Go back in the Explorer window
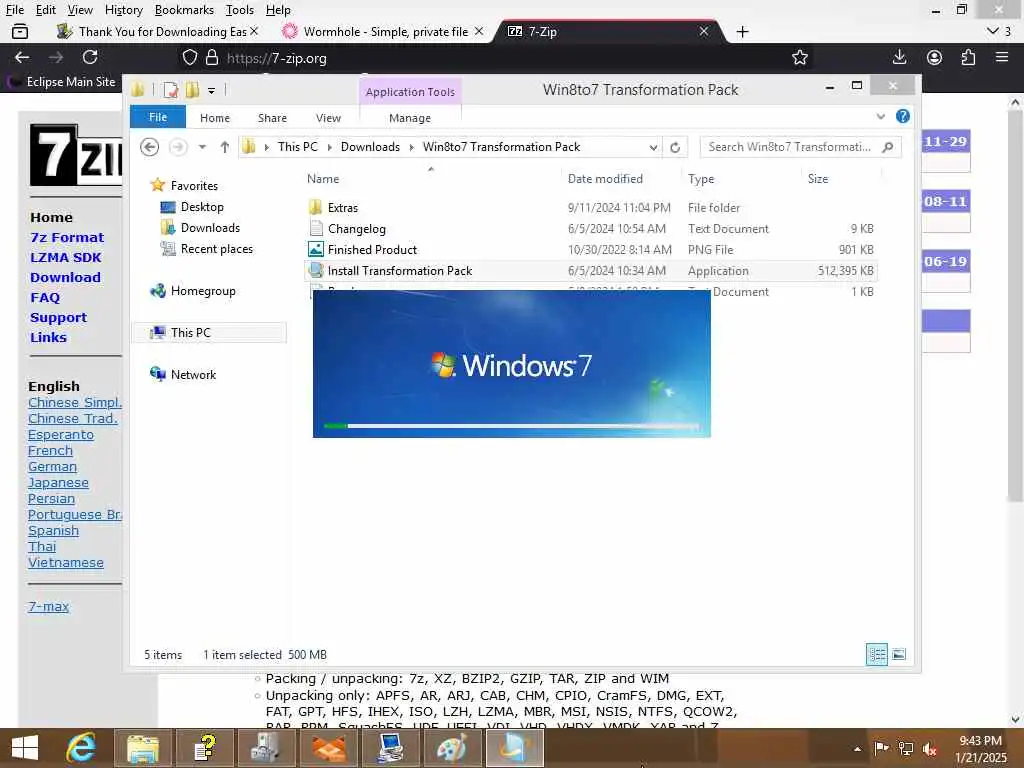Image resolution: width=1024 pixels, height=768 pixels. click(150, 147)
